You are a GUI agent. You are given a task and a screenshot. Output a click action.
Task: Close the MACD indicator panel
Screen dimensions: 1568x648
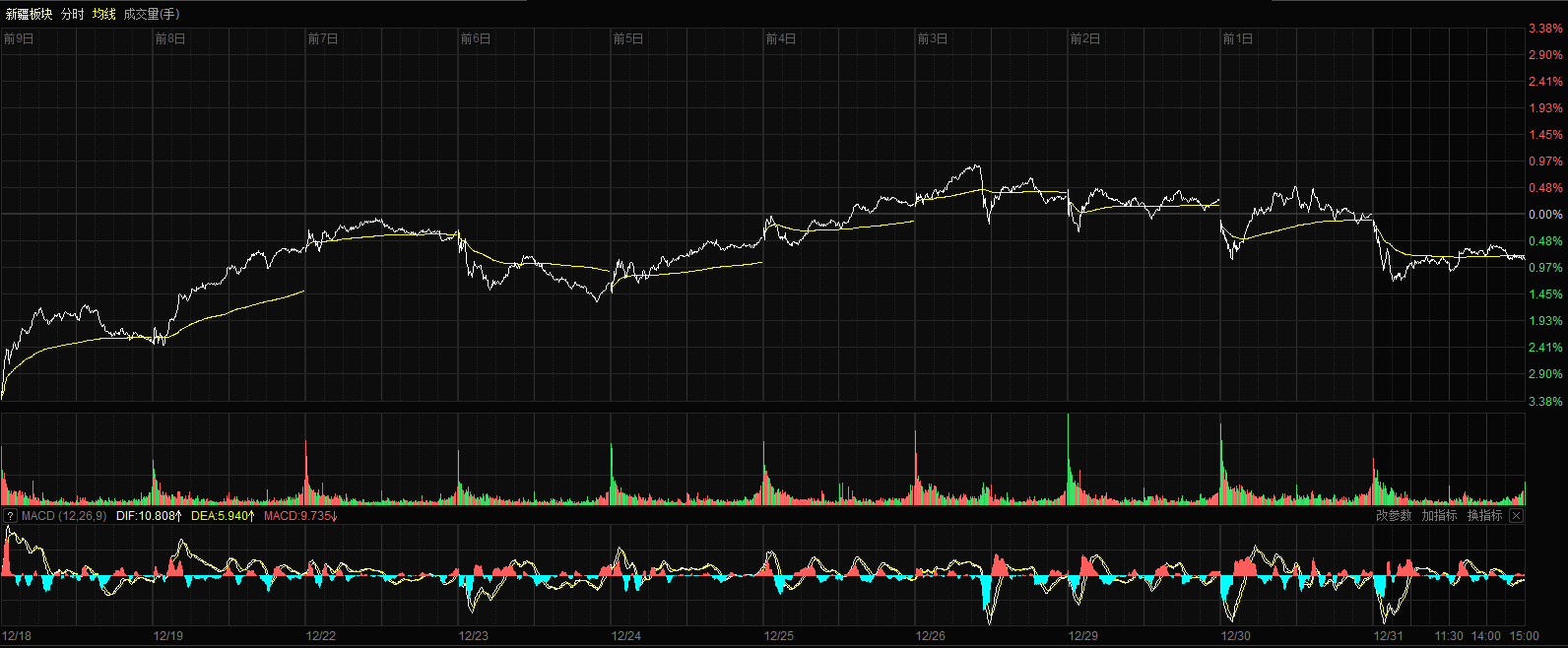1517,516
